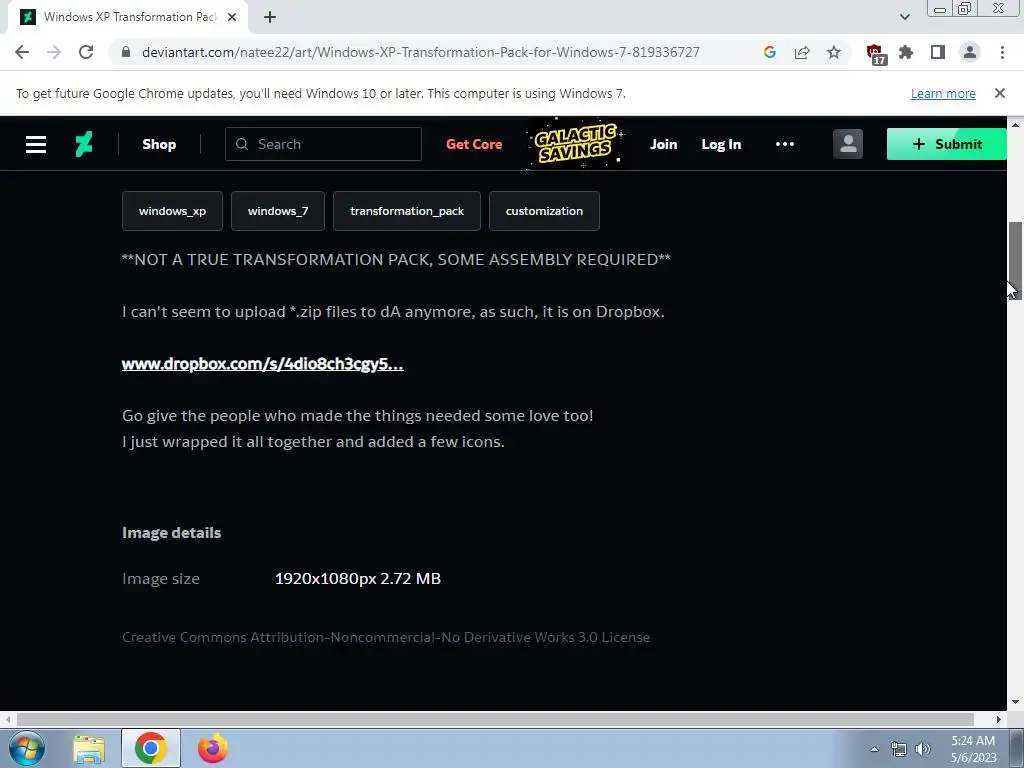Click the Chrome taskbar icon
This screenshot has width=1024, height=768.
151,748
